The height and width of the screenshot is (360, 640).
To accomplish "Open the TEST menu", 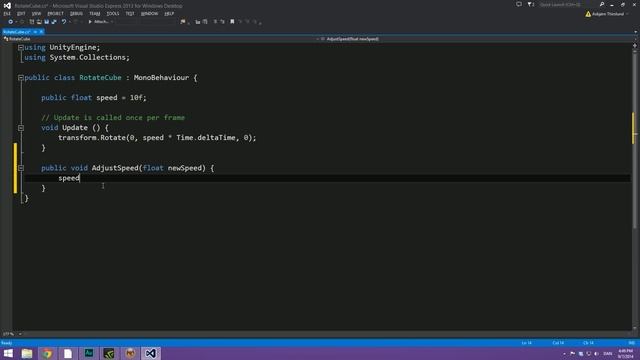I will pos(130,13).
